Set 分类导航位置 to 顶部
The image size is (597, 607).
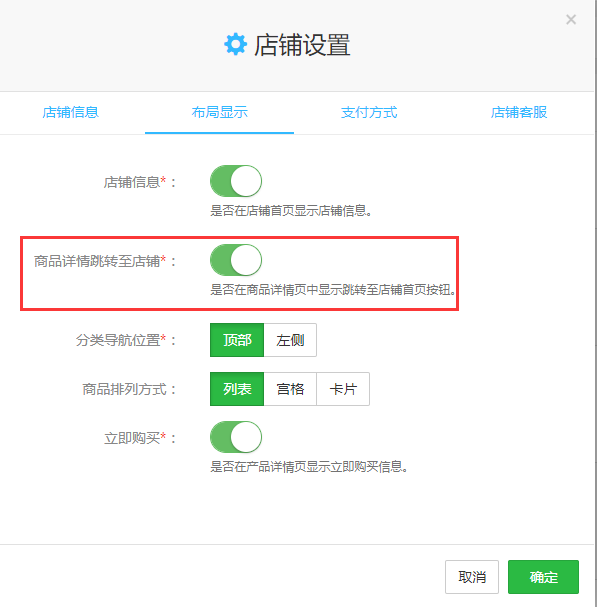point(237,340)
